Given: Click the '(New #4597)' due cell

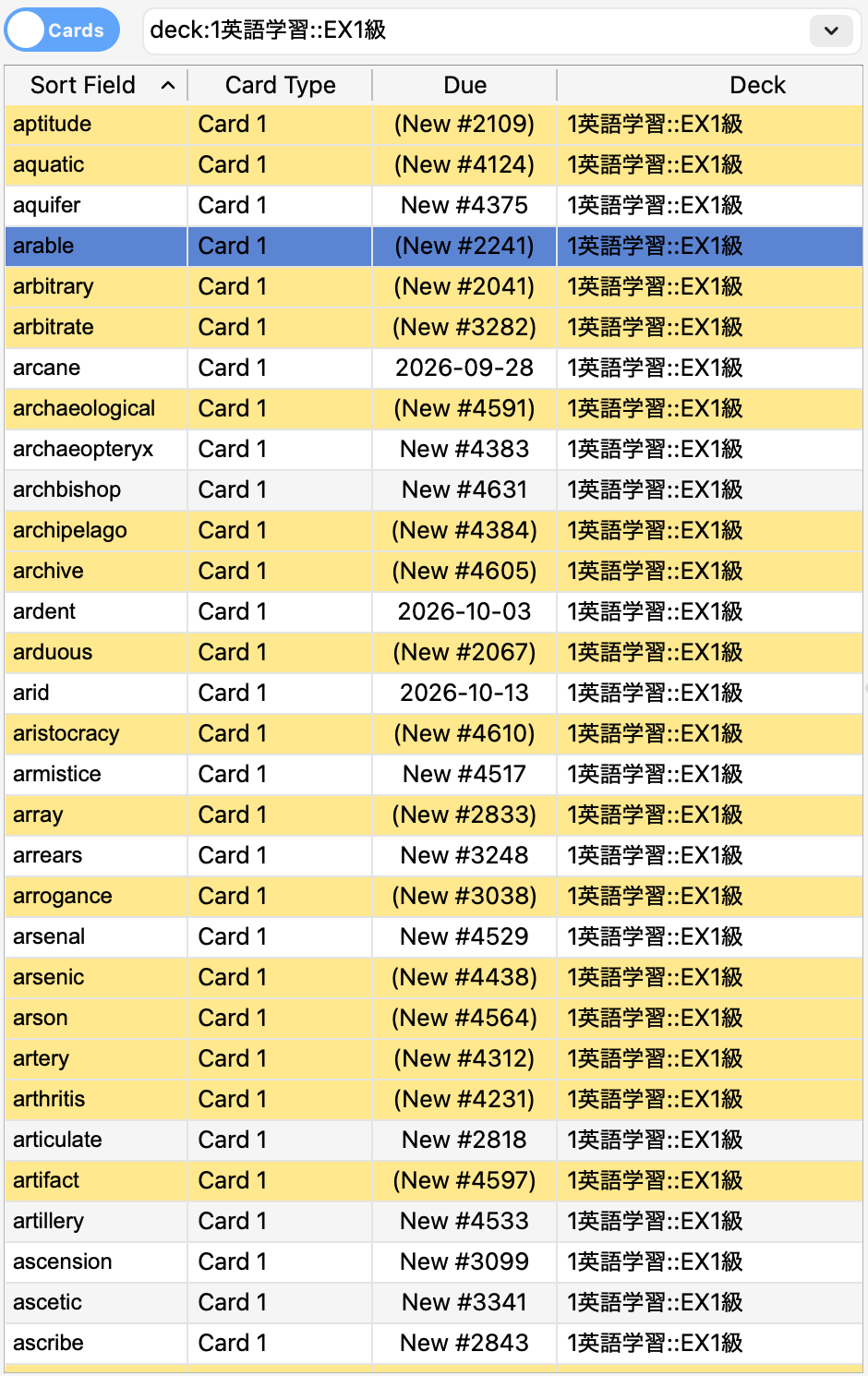Looking at the screenshot, I should [464, 1180].
